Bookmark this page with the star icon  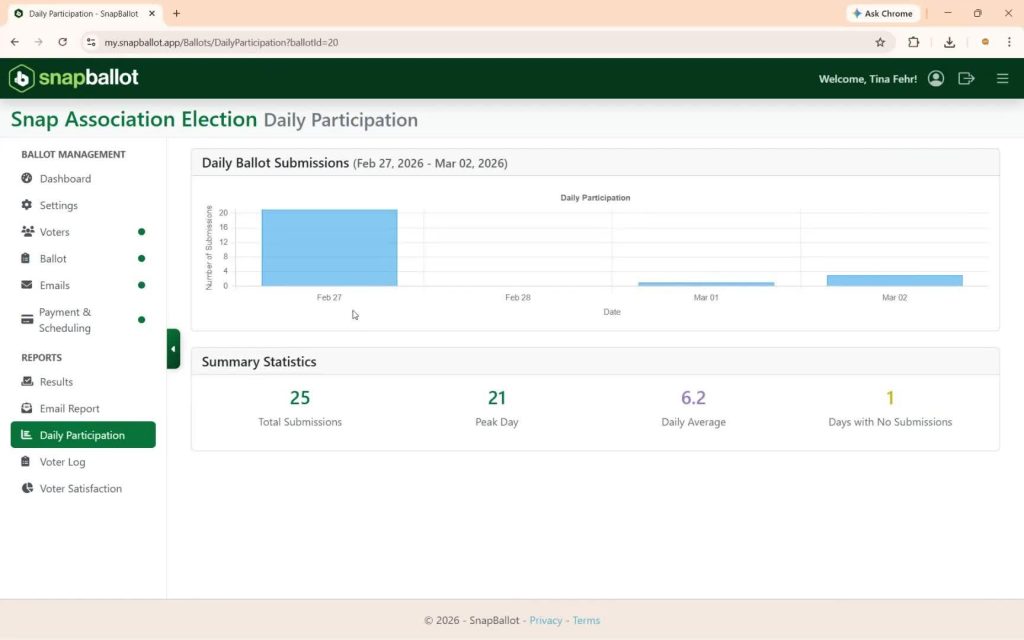coord(880,42)
